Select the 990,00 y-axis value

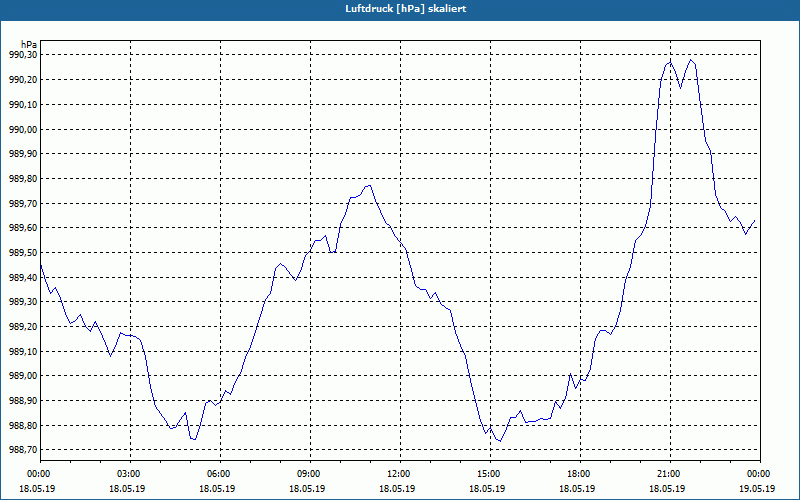[x=23, y=129]
